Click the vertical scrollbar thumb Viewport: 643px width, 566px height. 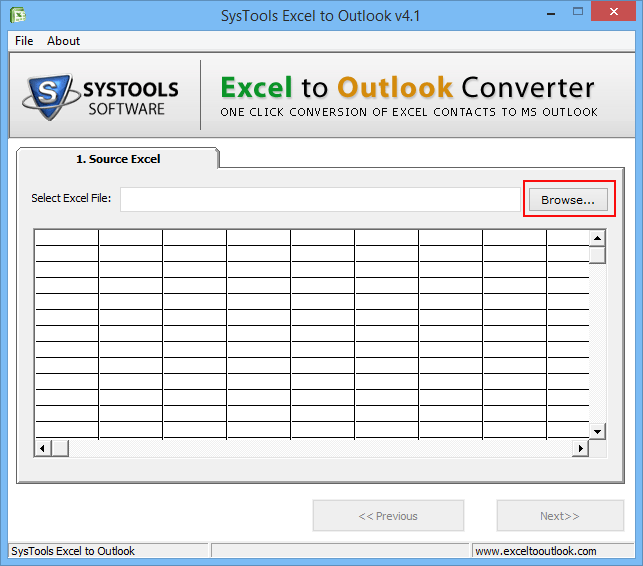coord(597,255)
